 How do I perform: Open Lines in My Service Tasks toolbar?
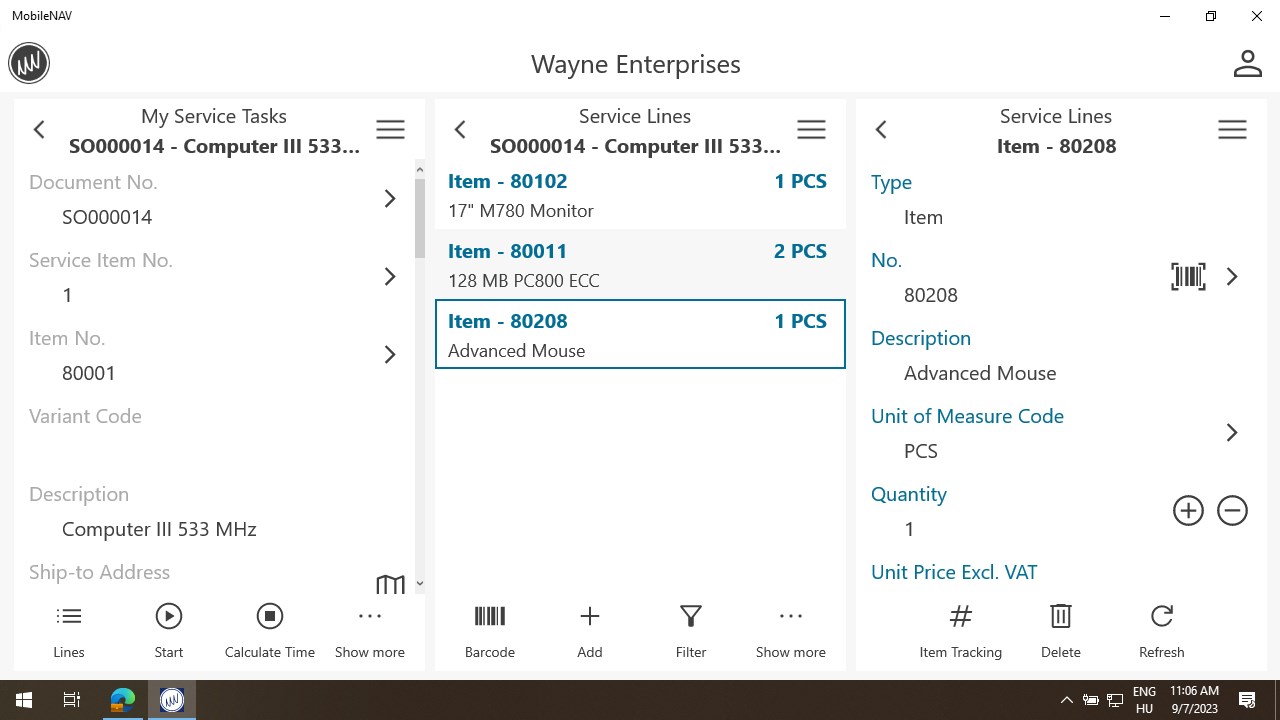(x=69, y=632)
